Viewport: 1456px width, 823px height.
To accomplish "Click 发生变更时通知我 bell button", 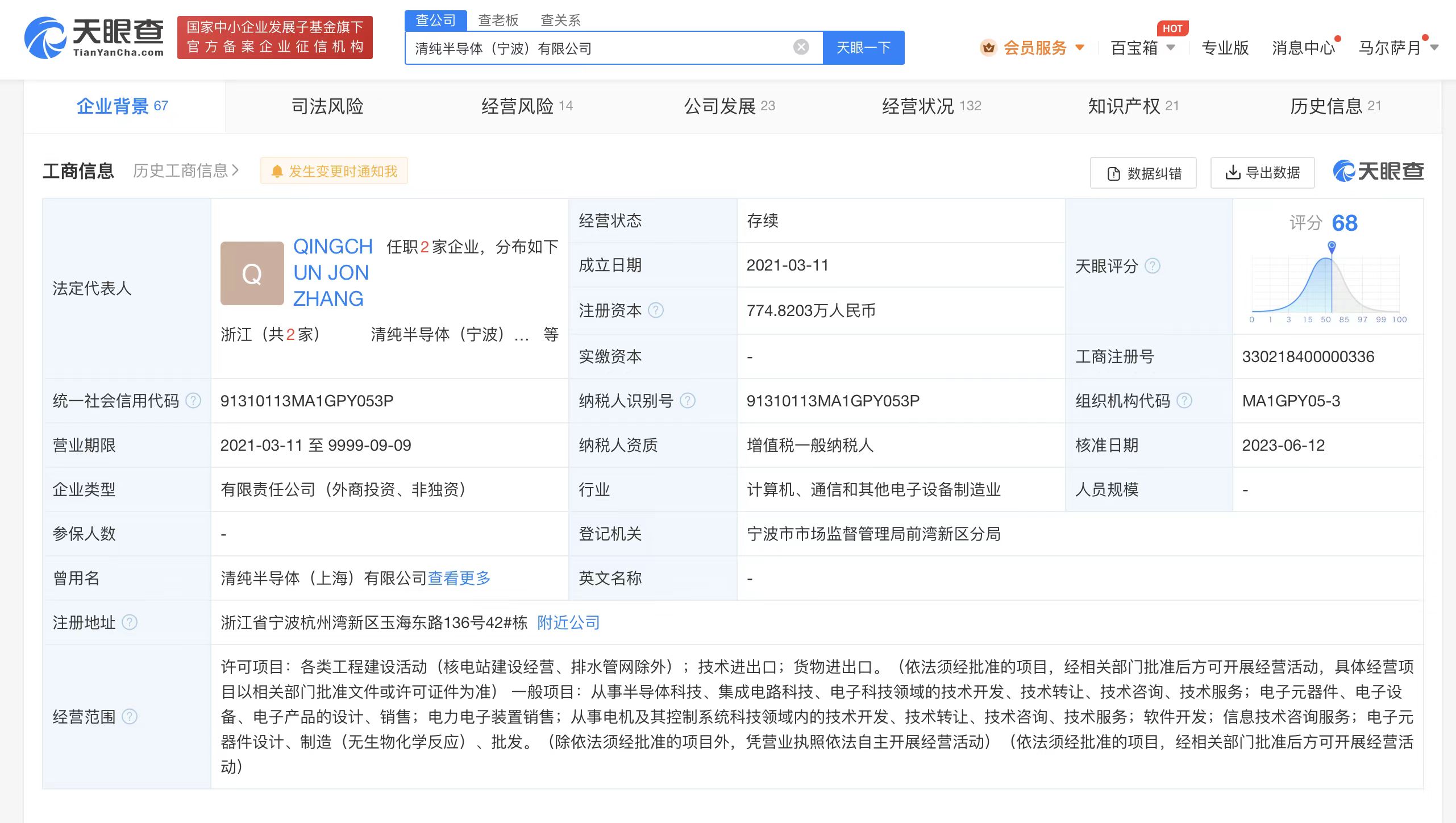I will tap(334, 171).
